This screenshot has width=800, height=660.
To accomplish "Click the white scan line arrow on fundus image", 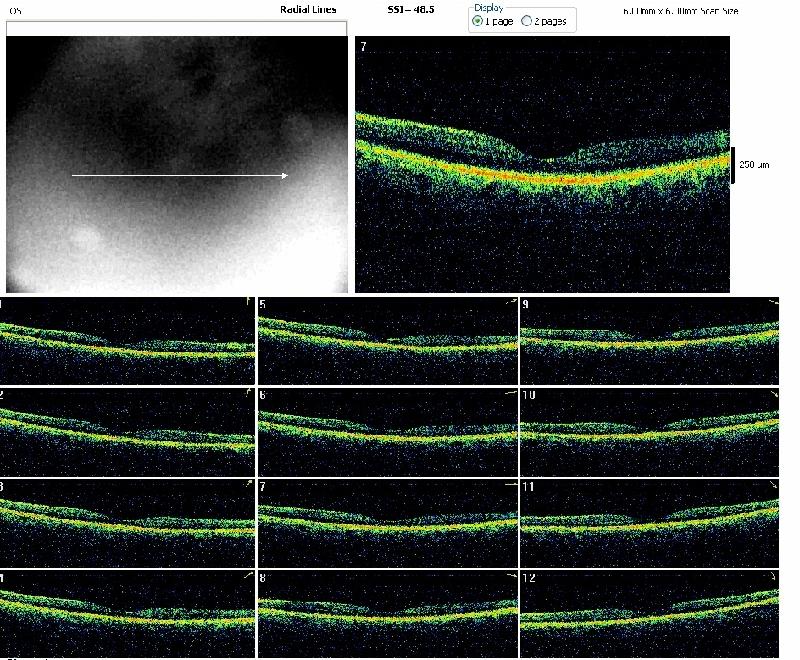I will 180,176.
